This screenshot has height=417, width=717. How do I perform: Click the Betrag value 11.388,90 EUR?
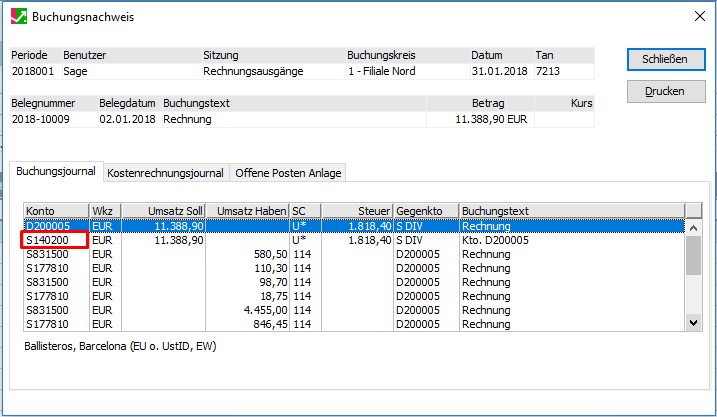click(482, 119)
